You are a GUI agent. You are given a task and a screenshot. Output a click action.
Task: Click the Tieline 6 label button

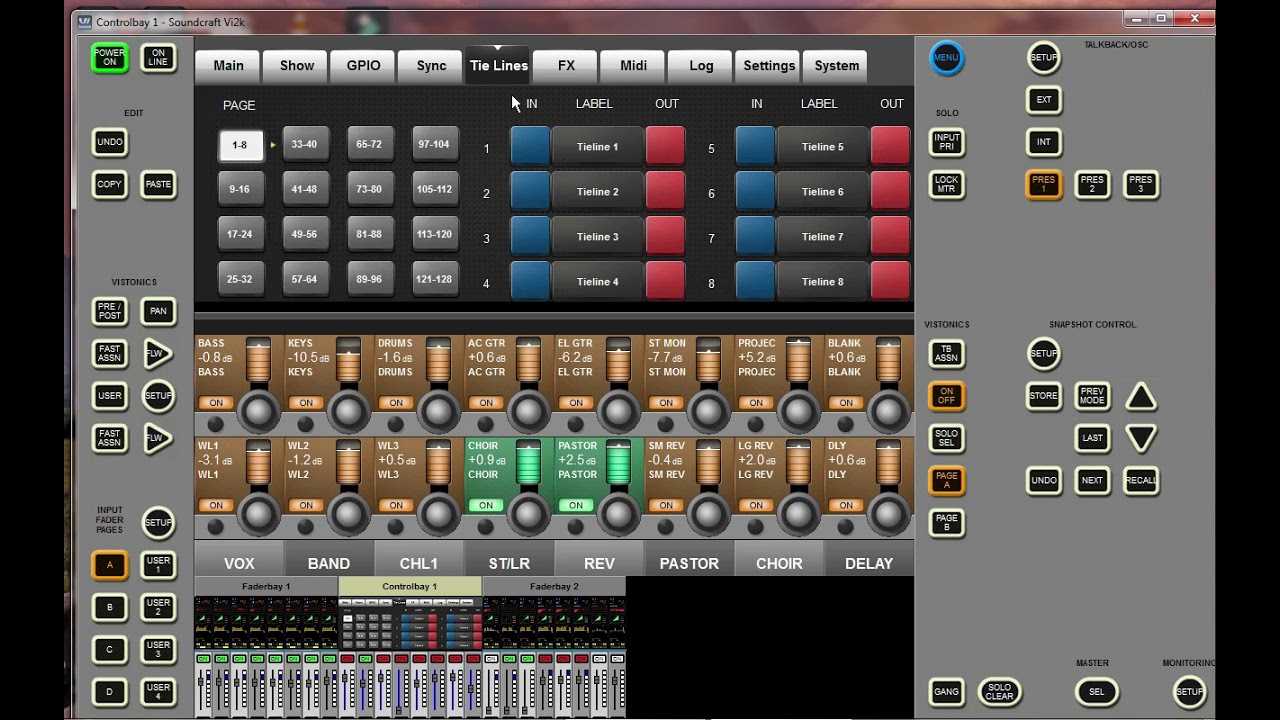pyautogui.click(x=822, y=191)
